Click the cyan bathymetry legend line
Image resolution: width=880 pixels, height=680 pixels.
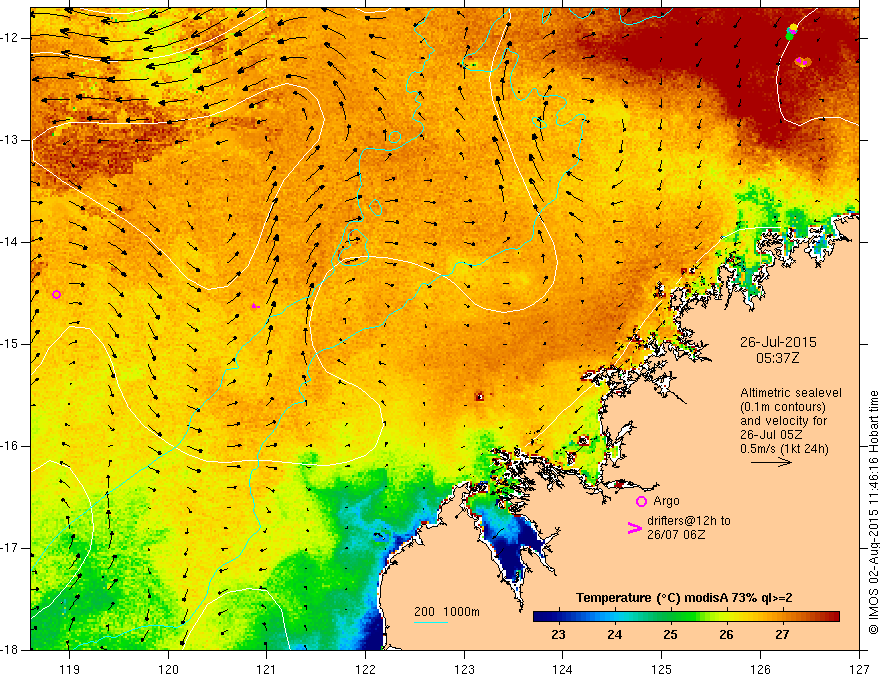[x=430, y=622]
